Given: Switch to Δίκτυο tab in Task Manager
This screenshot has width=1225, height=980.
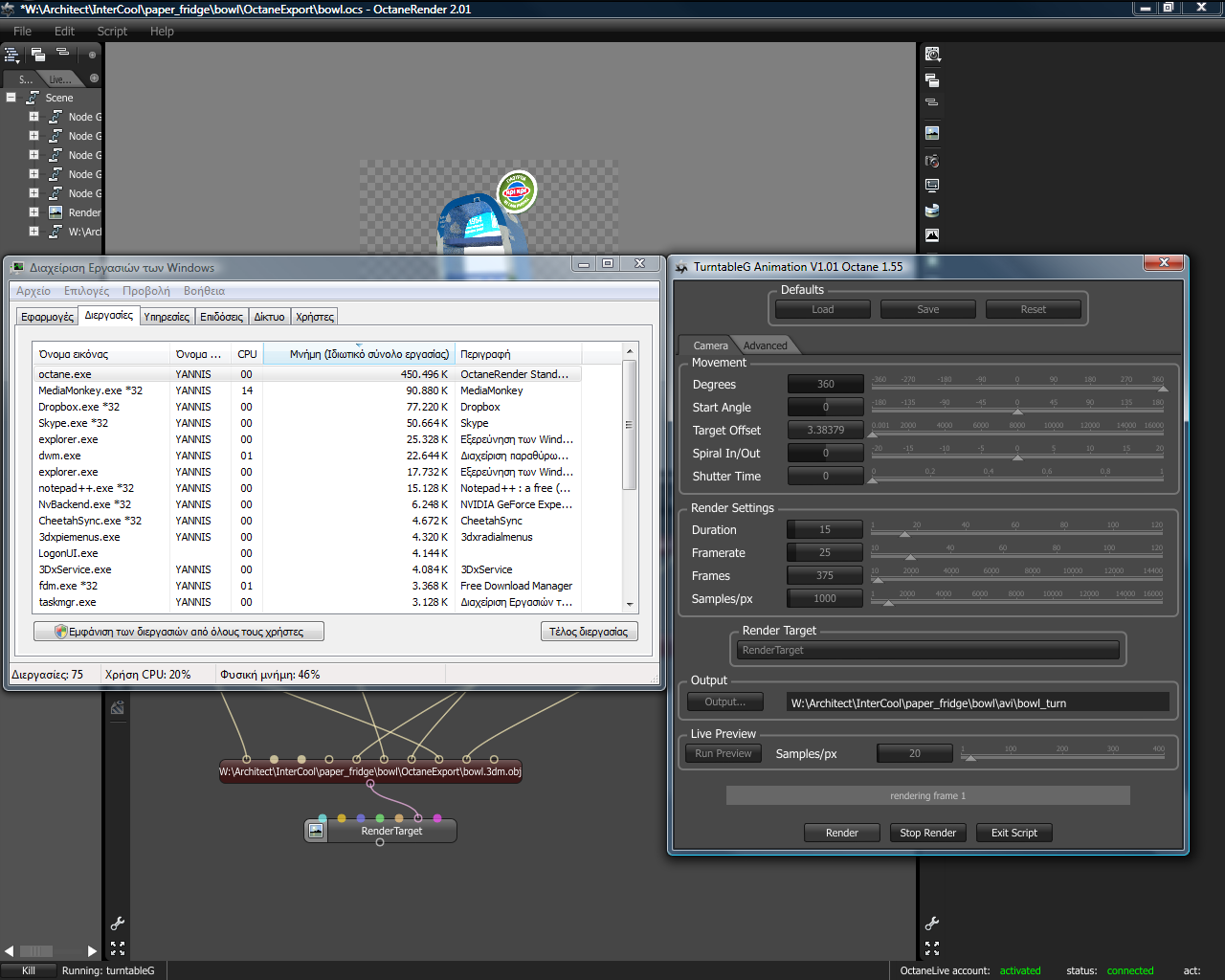Looking at the screenshot, I should 269,317.
